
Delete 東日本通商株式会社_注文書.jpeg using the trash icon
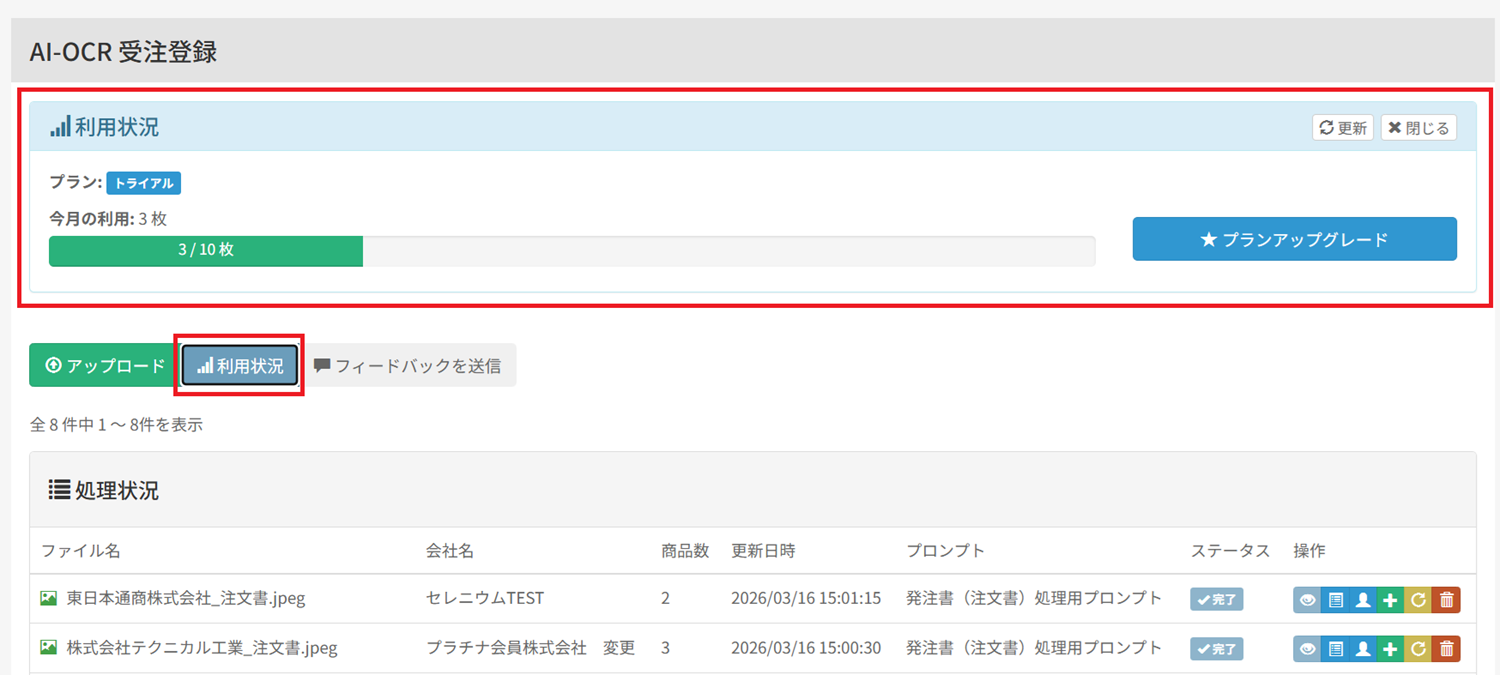(x=1446, y=599)
